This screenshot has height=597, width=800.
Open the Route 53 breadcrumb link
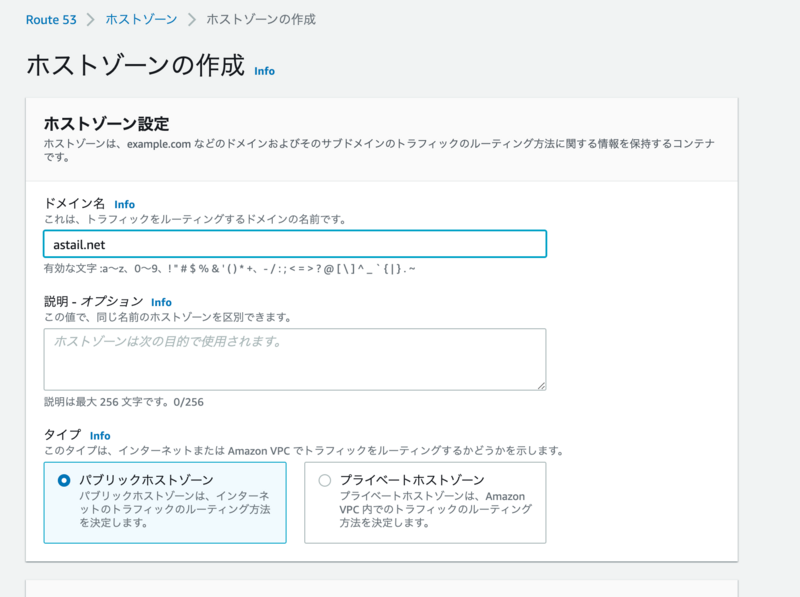pyautogui.click(x=51, y=20)
